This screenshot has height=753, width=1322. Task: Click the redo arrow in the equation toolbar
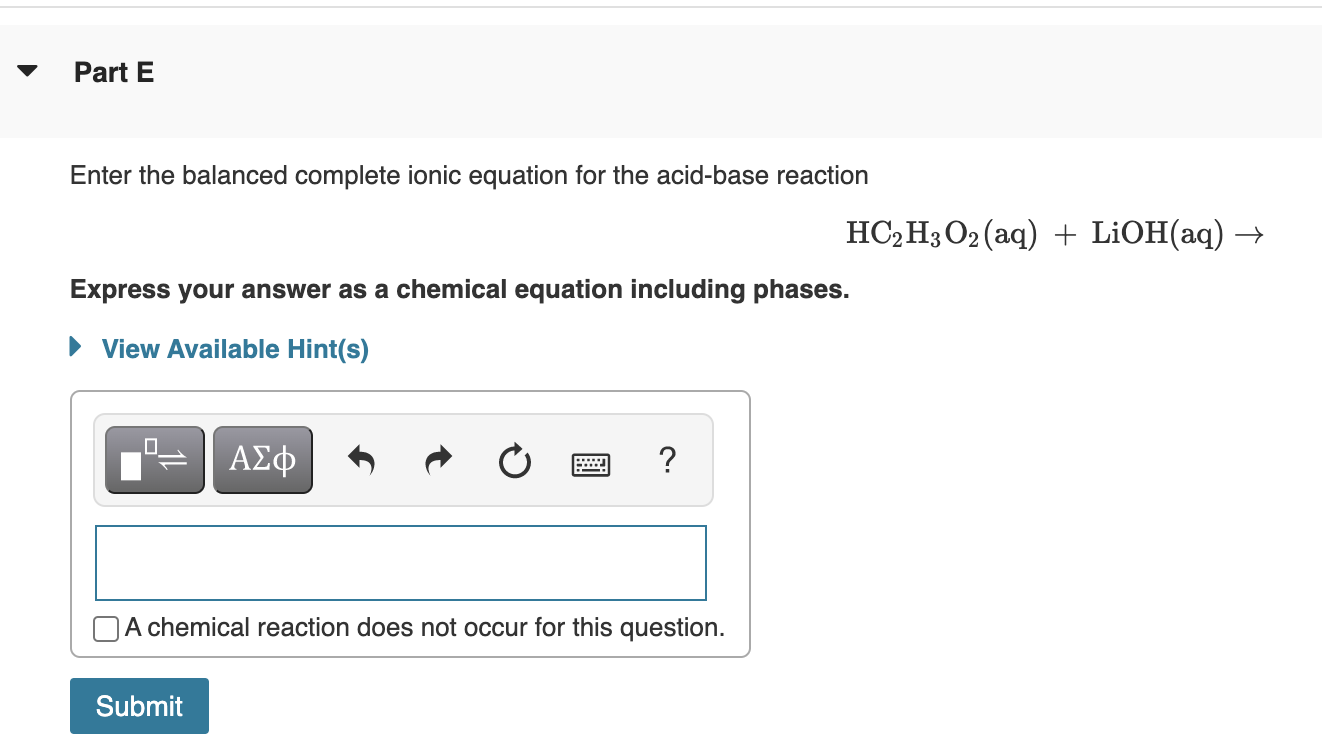(437, 459)
